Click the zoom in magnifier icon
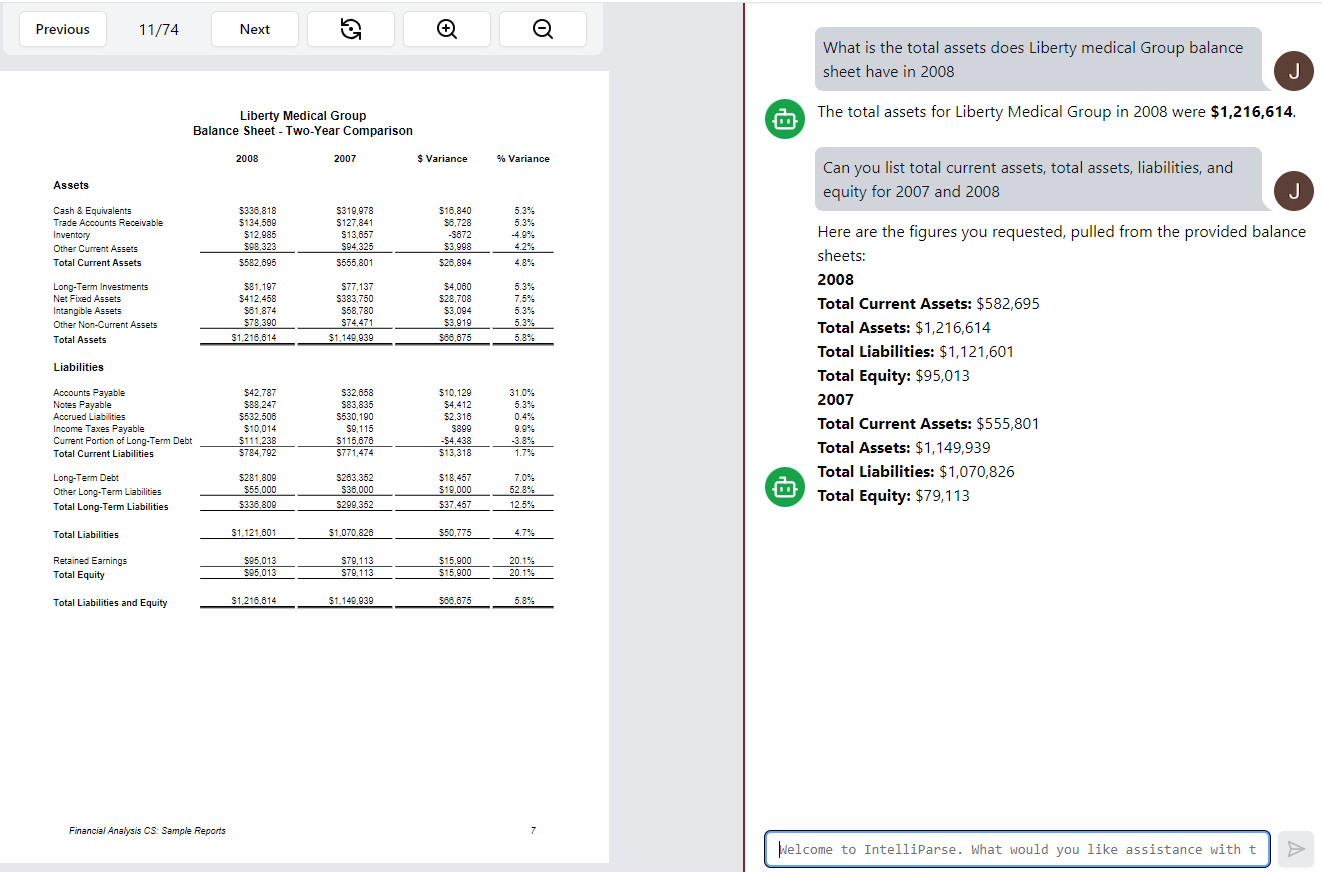 click(x=447, y=29)
